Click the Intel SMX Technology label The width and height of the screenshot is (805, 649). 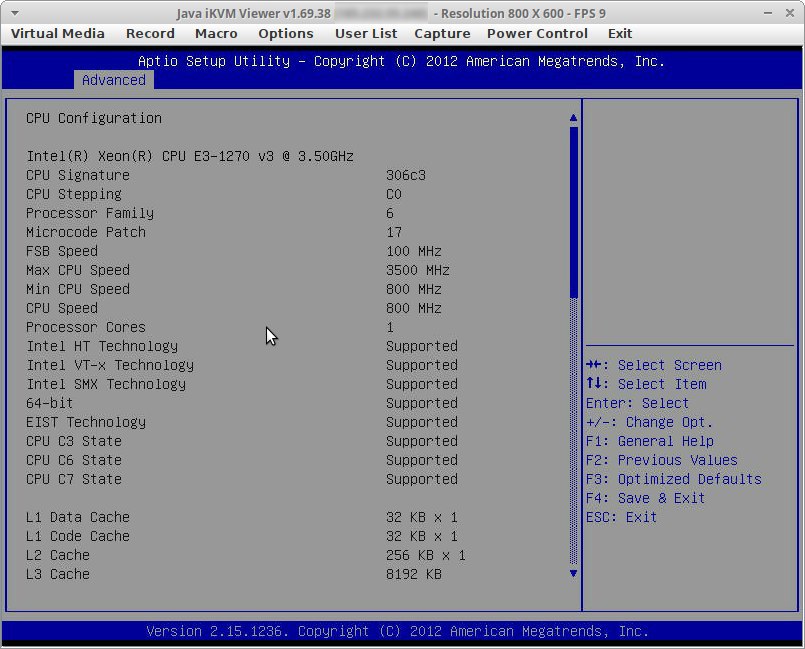pos(106,384)
